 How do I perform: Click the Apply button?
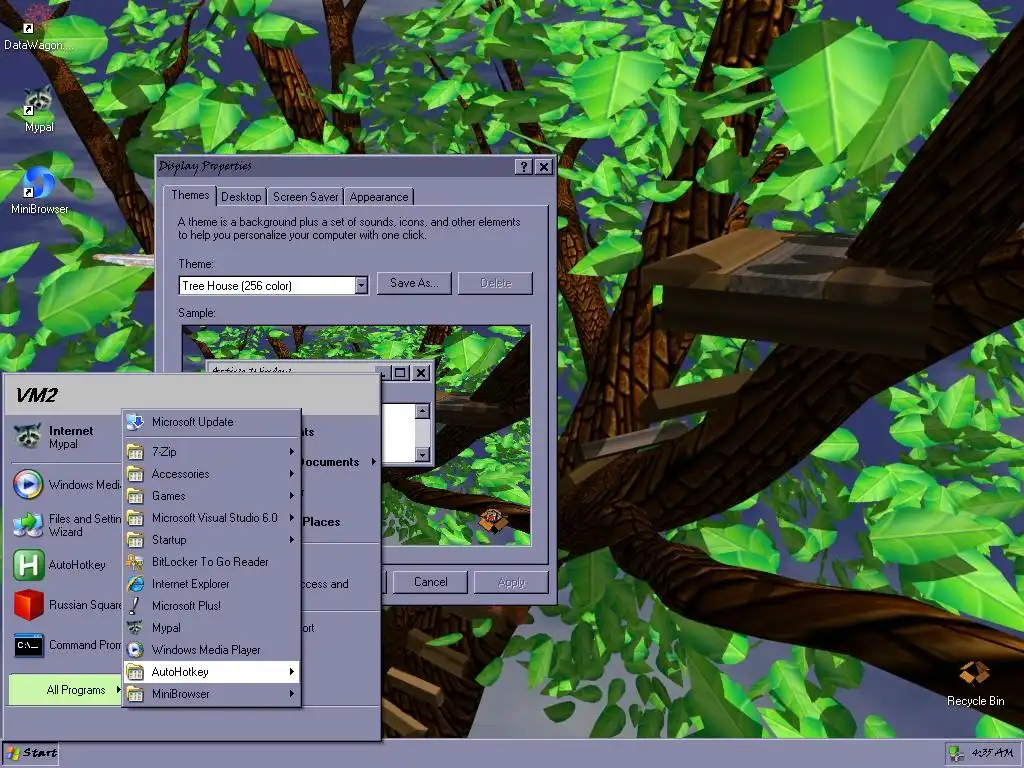(511, 582)
